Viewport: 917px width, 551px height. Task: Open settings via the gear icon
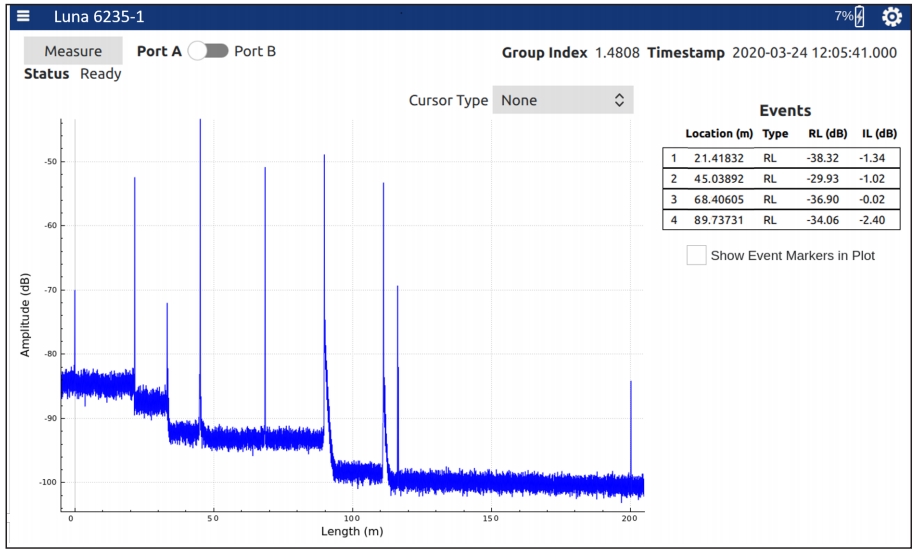(x=891, y=16)
